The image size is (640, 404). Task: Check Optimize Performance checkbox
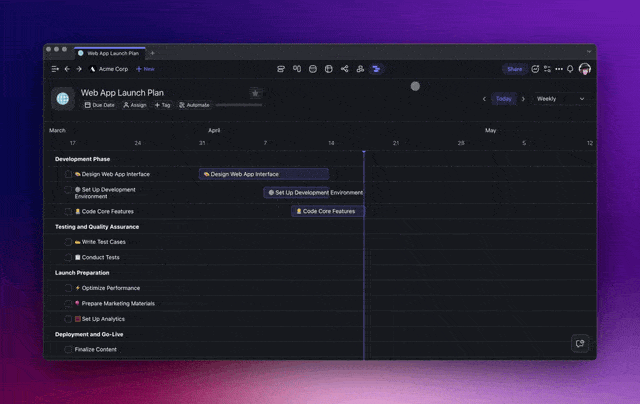pyautogui.click(x=68, y=288)
